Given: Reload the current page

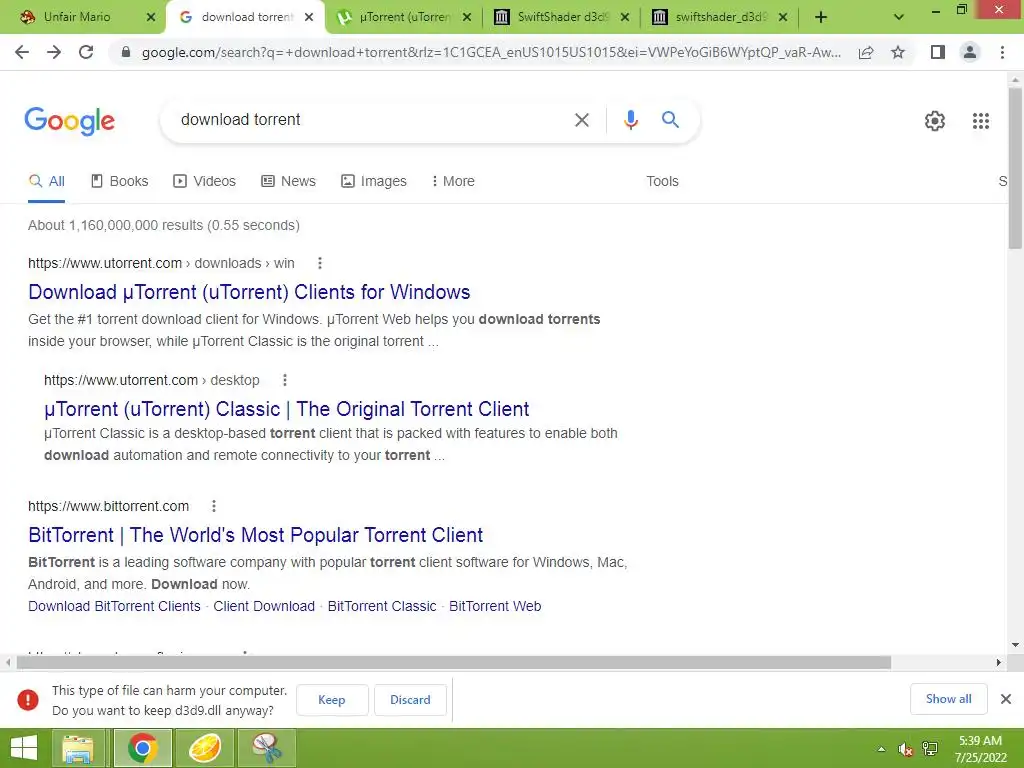Looking at the screenshot, I should point(86,52).
